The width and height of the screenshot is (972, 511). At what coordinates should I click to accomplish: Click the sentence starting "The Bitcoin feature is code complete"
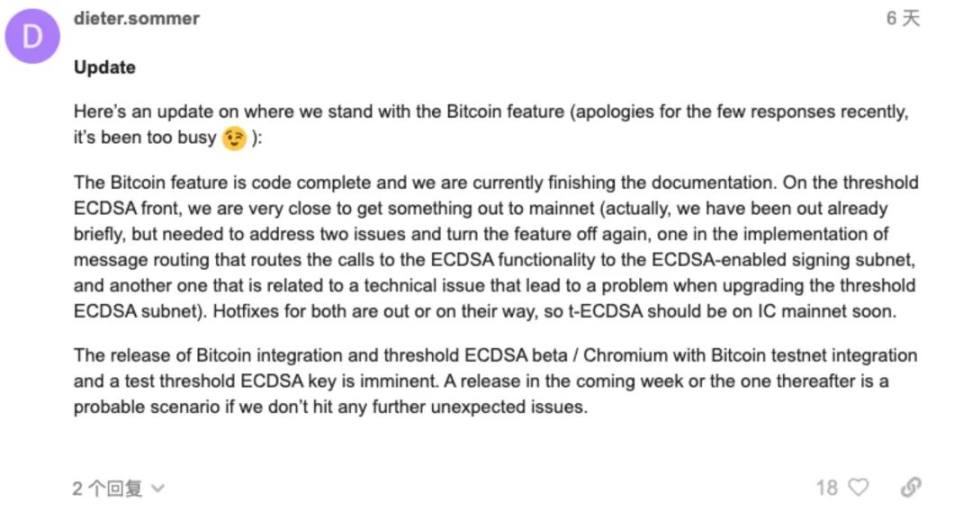[x=300, y=184]
